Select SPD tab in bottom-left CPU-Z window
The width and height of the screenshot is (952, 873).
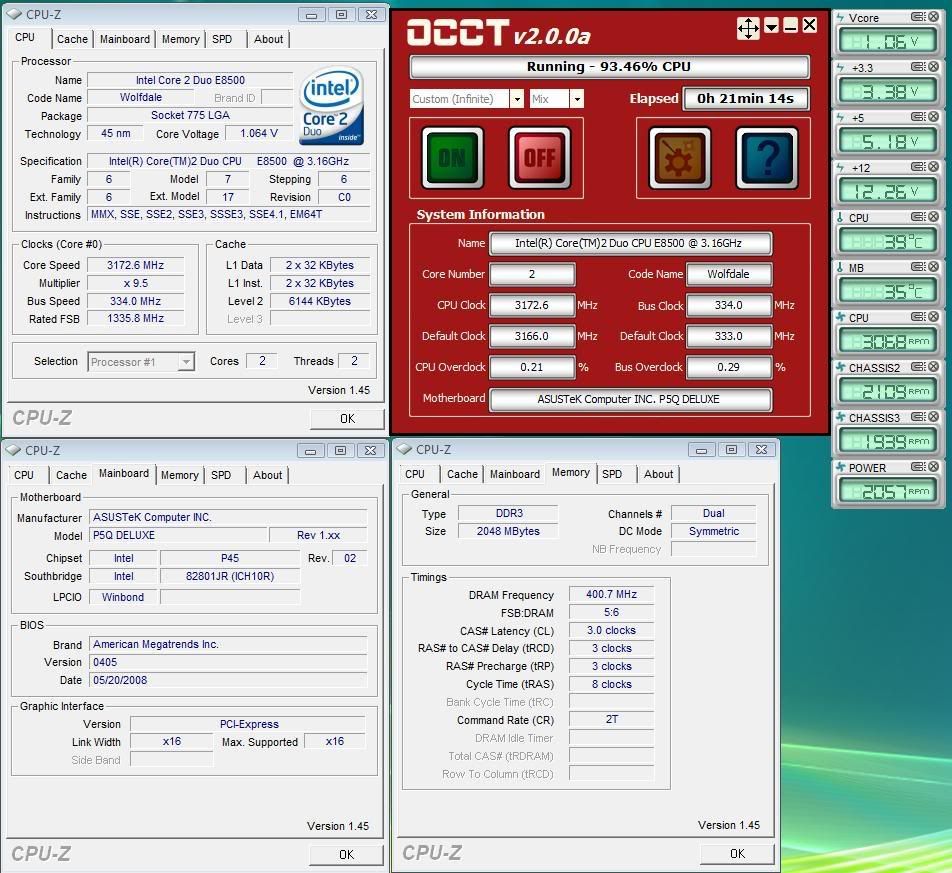pos(221,475)
